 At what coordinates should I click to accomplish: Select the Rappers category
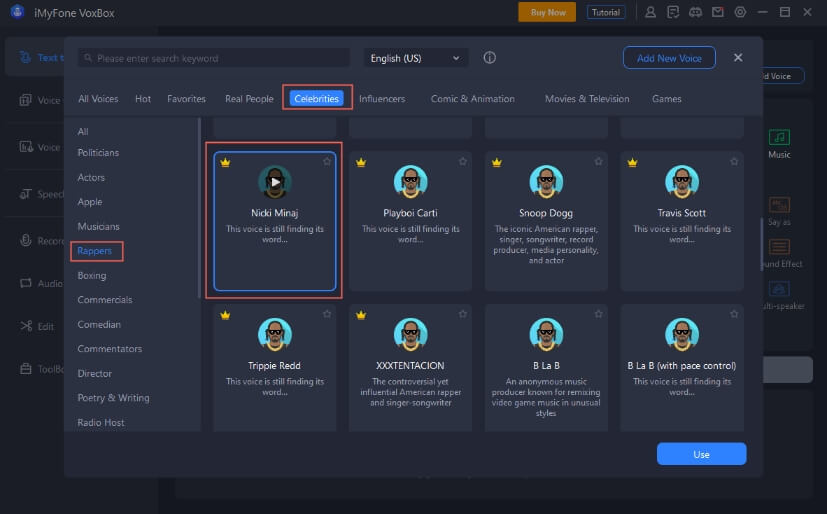point(94,251)
